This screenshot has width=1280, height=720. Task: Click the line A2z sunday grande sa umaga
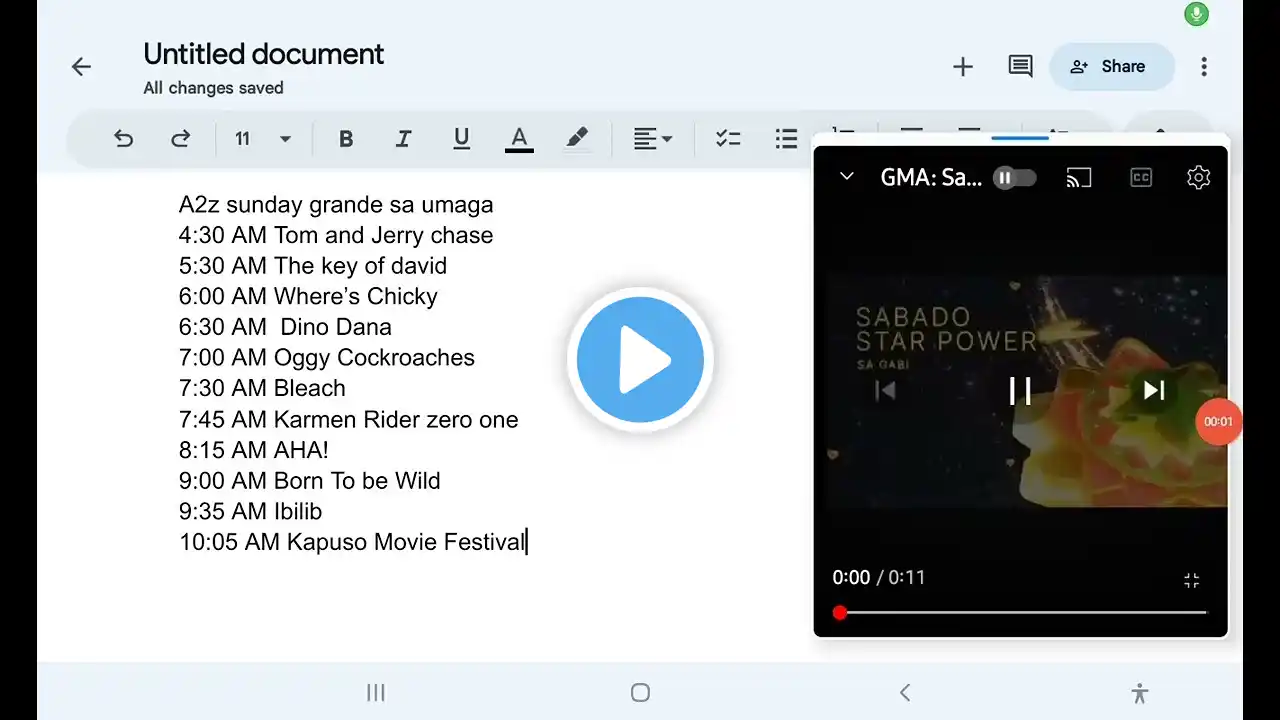pos(336,205)
